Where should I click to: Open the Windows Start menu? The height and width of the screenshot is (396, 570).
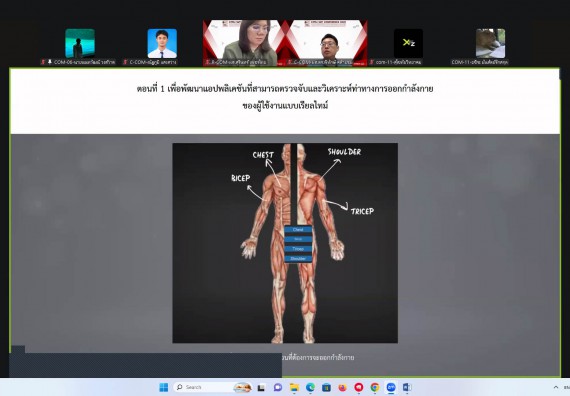[x=164, y=387]
